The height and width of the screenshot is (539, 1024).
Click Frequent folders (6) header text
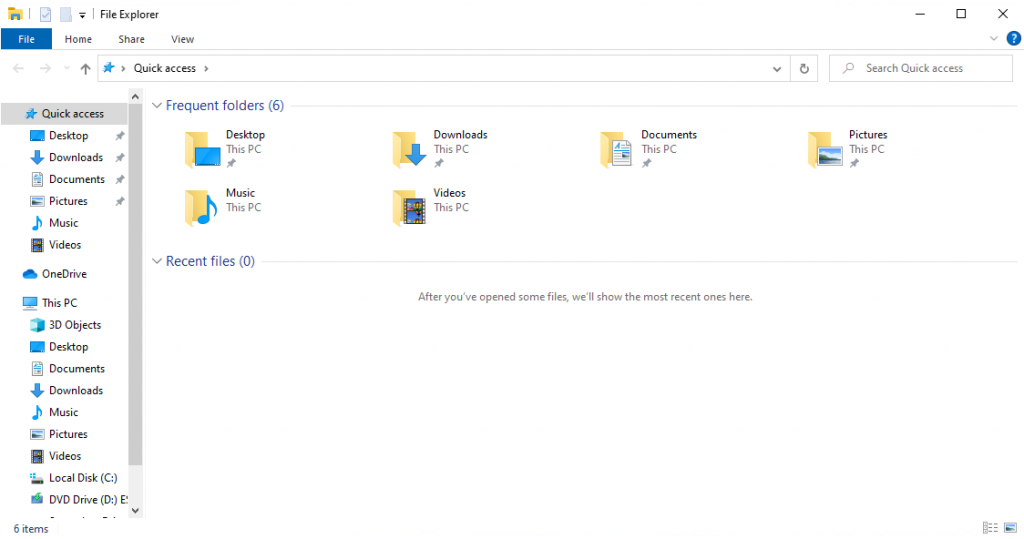(x=225, y=105)
